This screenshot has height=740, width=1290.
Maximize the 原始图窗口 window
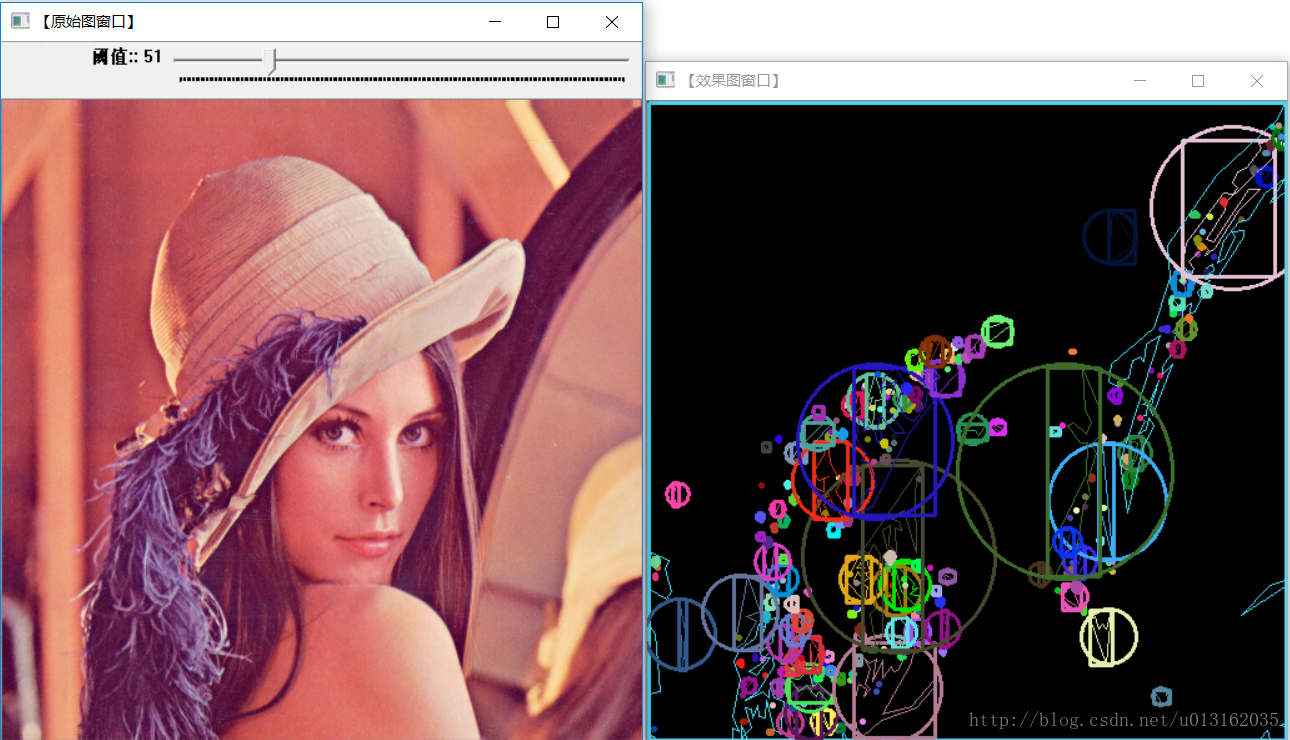(x=553, y=21)
